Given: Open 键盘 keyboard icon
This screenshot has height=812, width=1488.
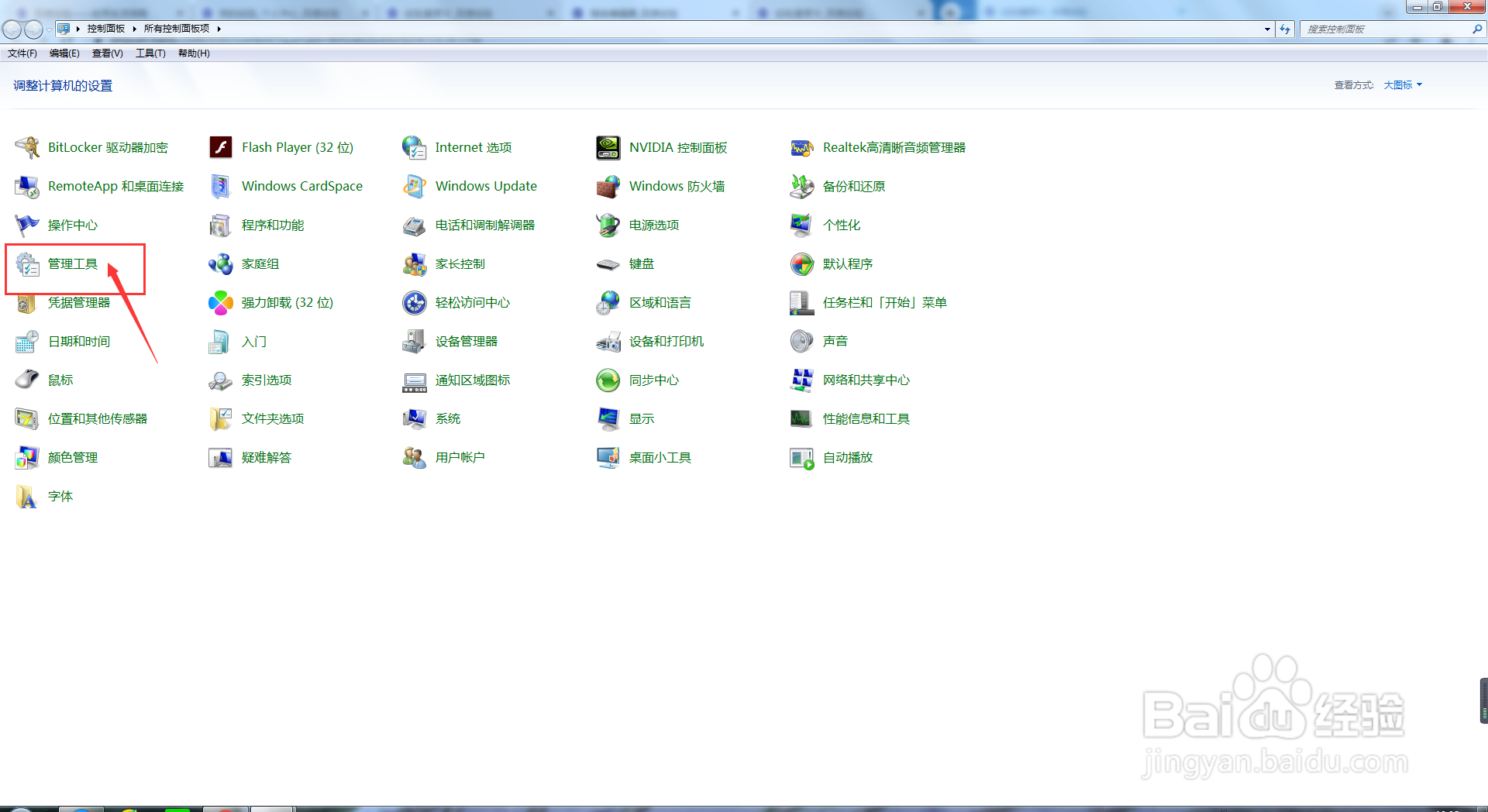Looking at the screenshot, I should (x=608, y=263).
